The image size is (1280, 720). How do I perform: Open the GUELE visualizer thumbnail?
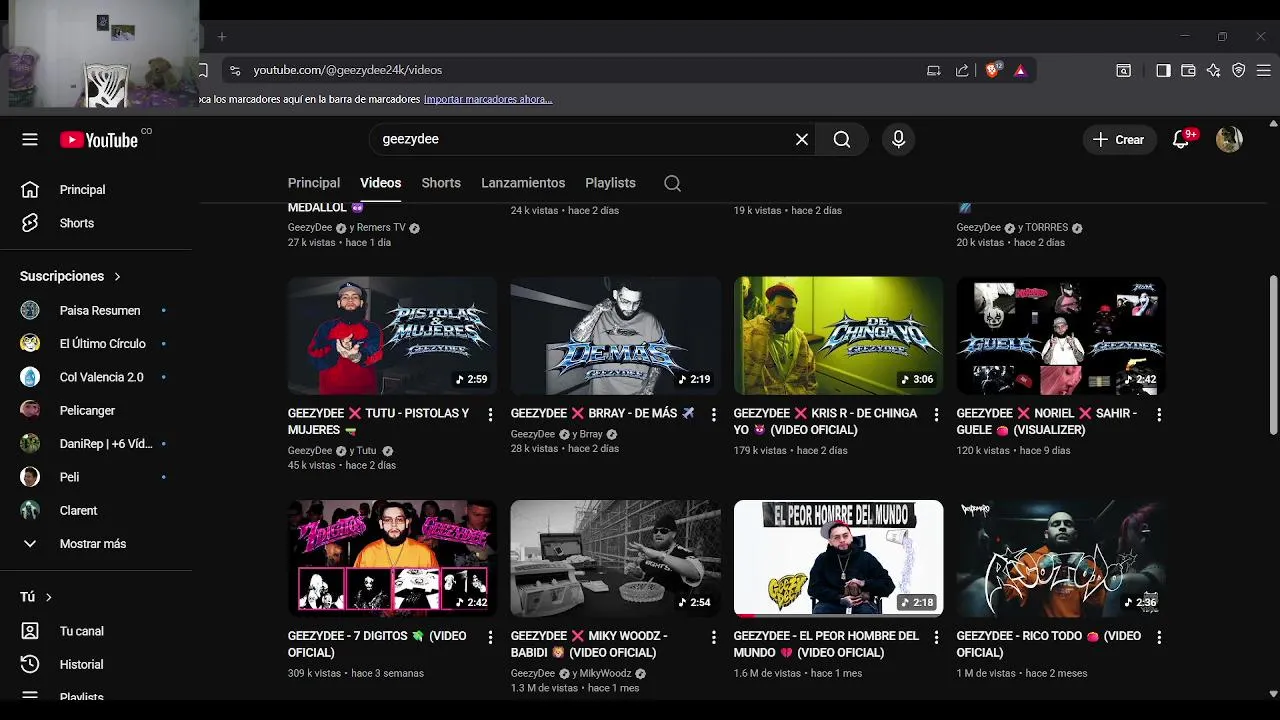[1061, 336]
